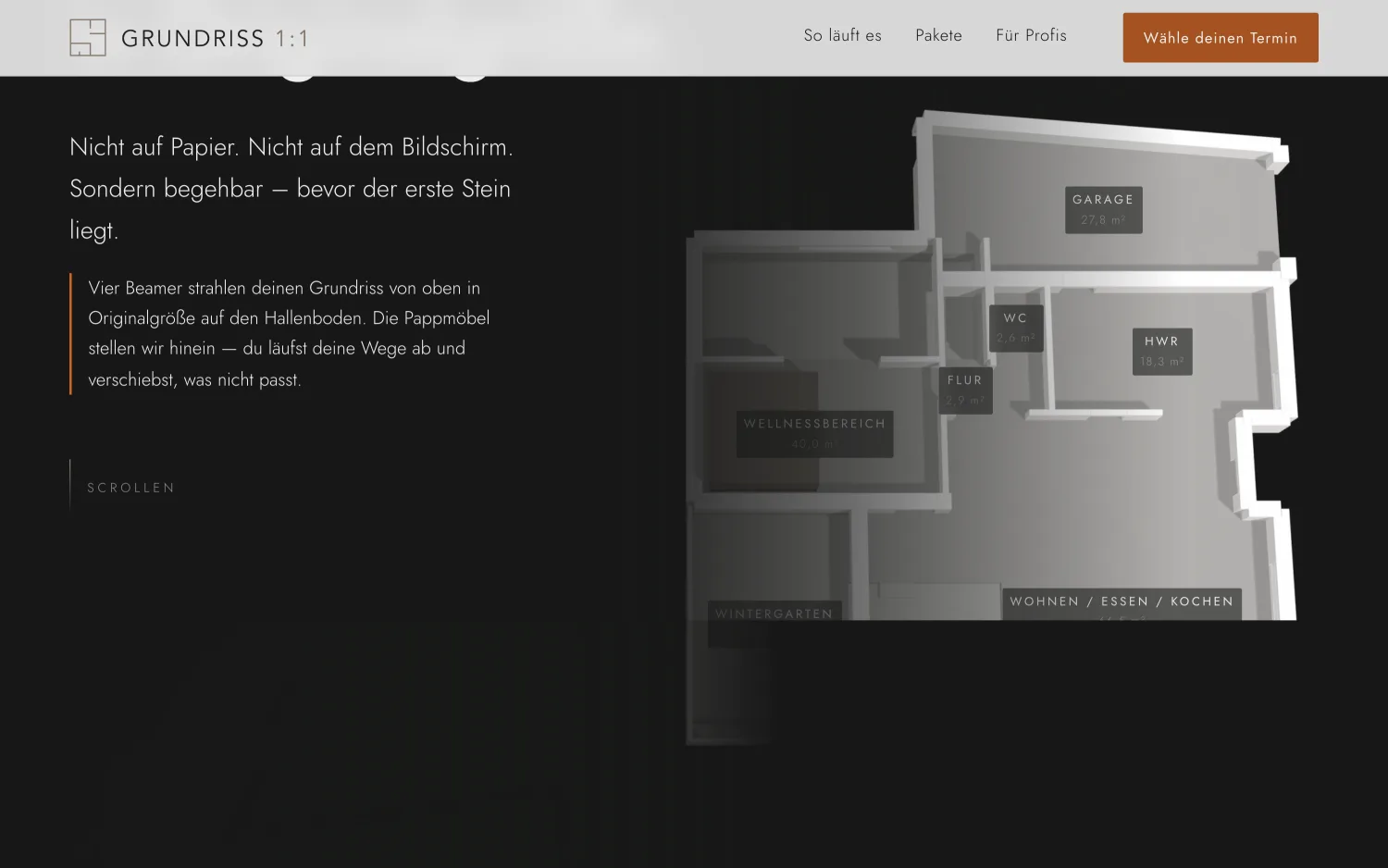The width and height of the screenshot is (1388, 868).
Task: Open the "Für Profis" menu item
Action: pyautogui.click(x=1032, y=35)
